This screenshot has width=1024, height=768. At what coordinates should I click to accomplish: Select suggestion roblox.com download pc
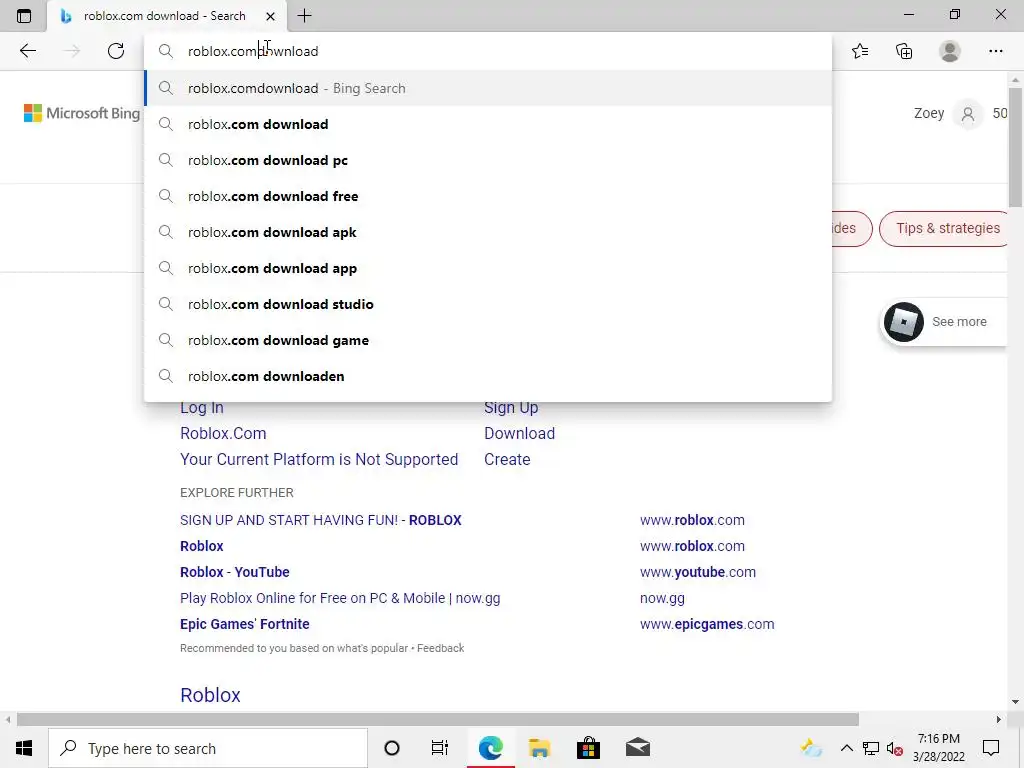[x=488, y=160]
